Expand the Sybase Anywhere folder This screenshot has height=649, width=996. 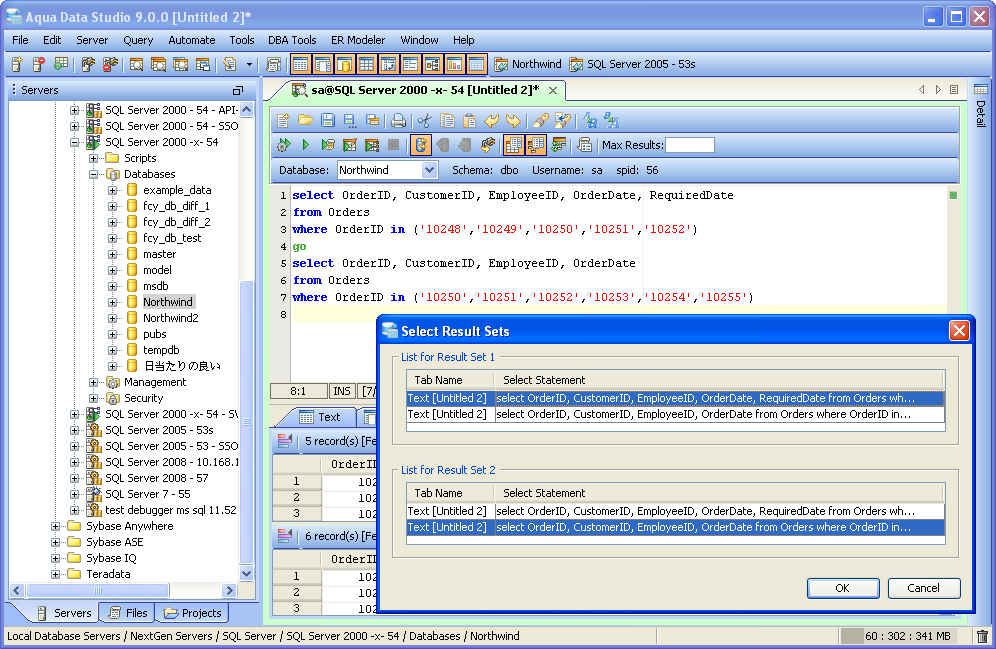point(55,526)
